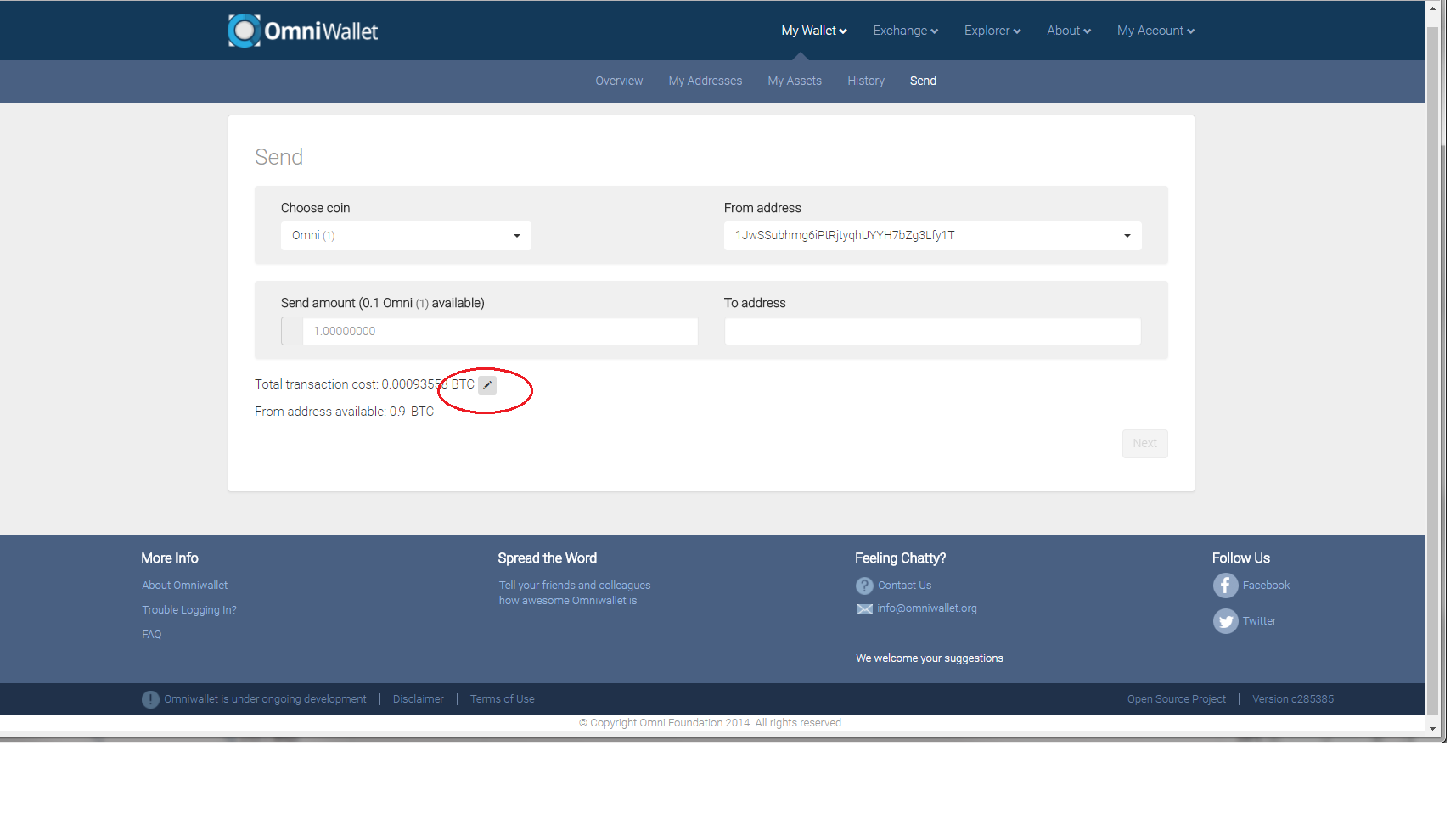Open the Explorer dropdown menu

pyautogui.click(x=992, y=31)
